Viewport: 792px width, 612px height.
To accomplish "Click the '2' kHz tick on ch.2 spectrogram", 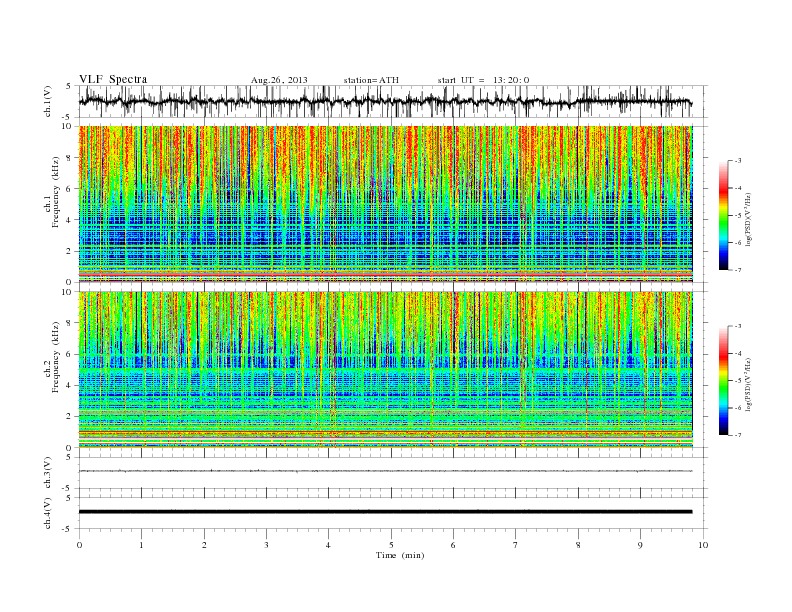I will [69, 417].
